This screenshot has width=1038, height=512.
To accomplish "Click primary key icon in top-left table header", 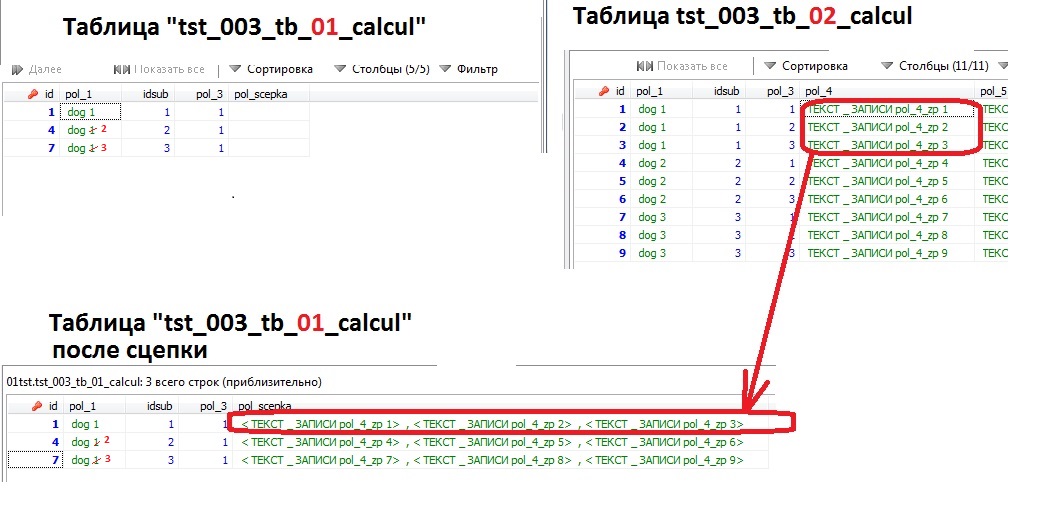I will [34, 94].
